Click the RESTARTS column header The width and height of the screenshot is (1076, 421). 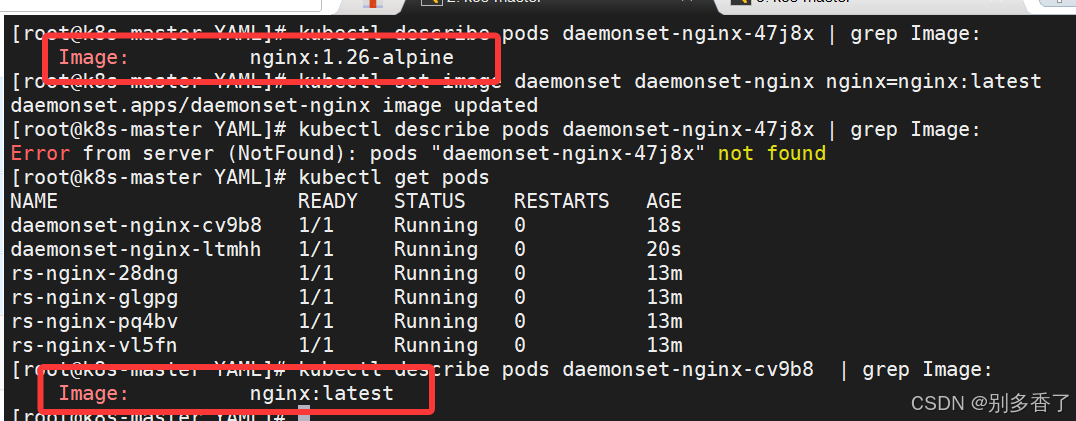click(561, 202)
